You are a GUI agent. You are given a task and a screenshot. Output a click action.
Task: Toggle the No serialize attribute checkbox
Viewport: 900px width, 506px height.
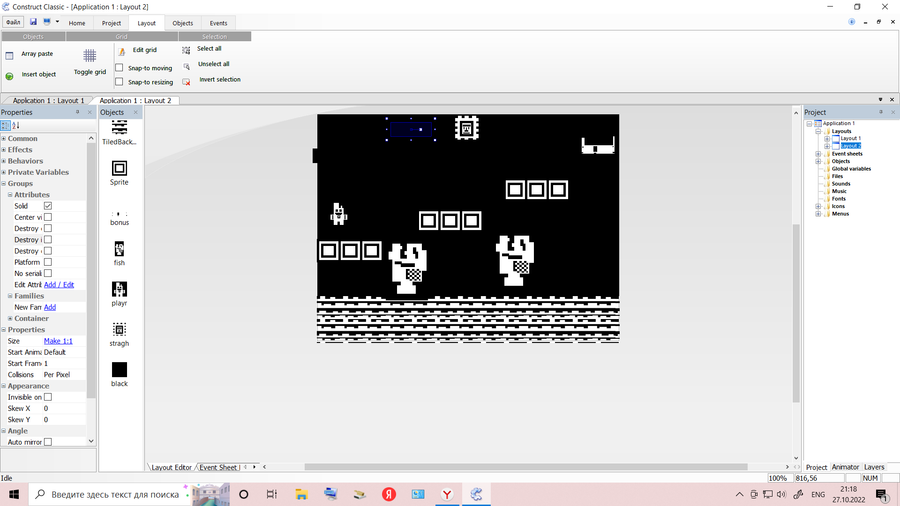tap(48, 273)
